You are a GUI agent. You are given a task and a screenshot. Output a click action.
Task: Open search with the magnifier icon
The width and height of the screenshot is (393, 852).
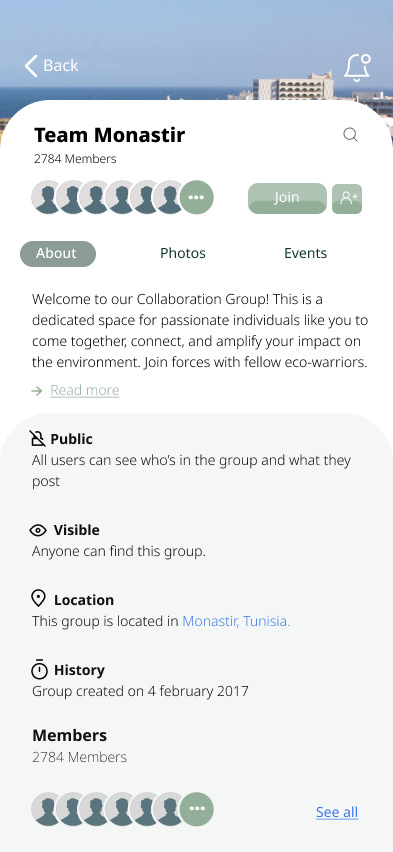pyautogui.click(x=351, y=134)
